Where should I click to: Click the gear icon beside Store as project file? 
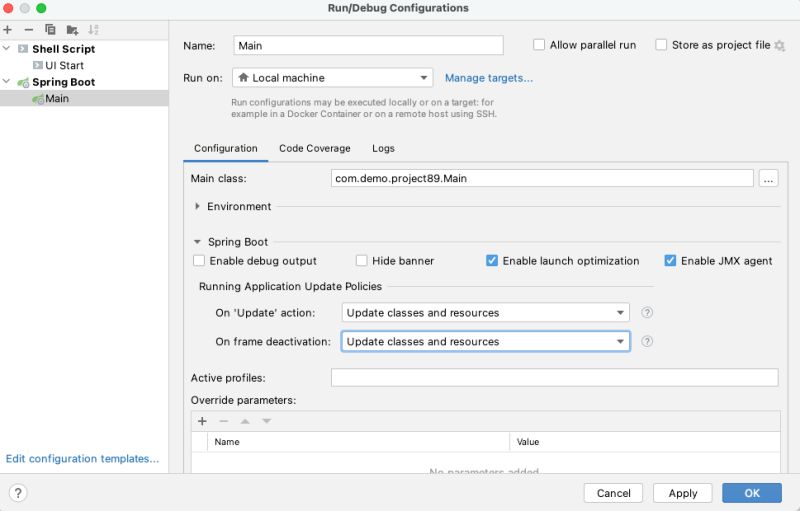779,46
